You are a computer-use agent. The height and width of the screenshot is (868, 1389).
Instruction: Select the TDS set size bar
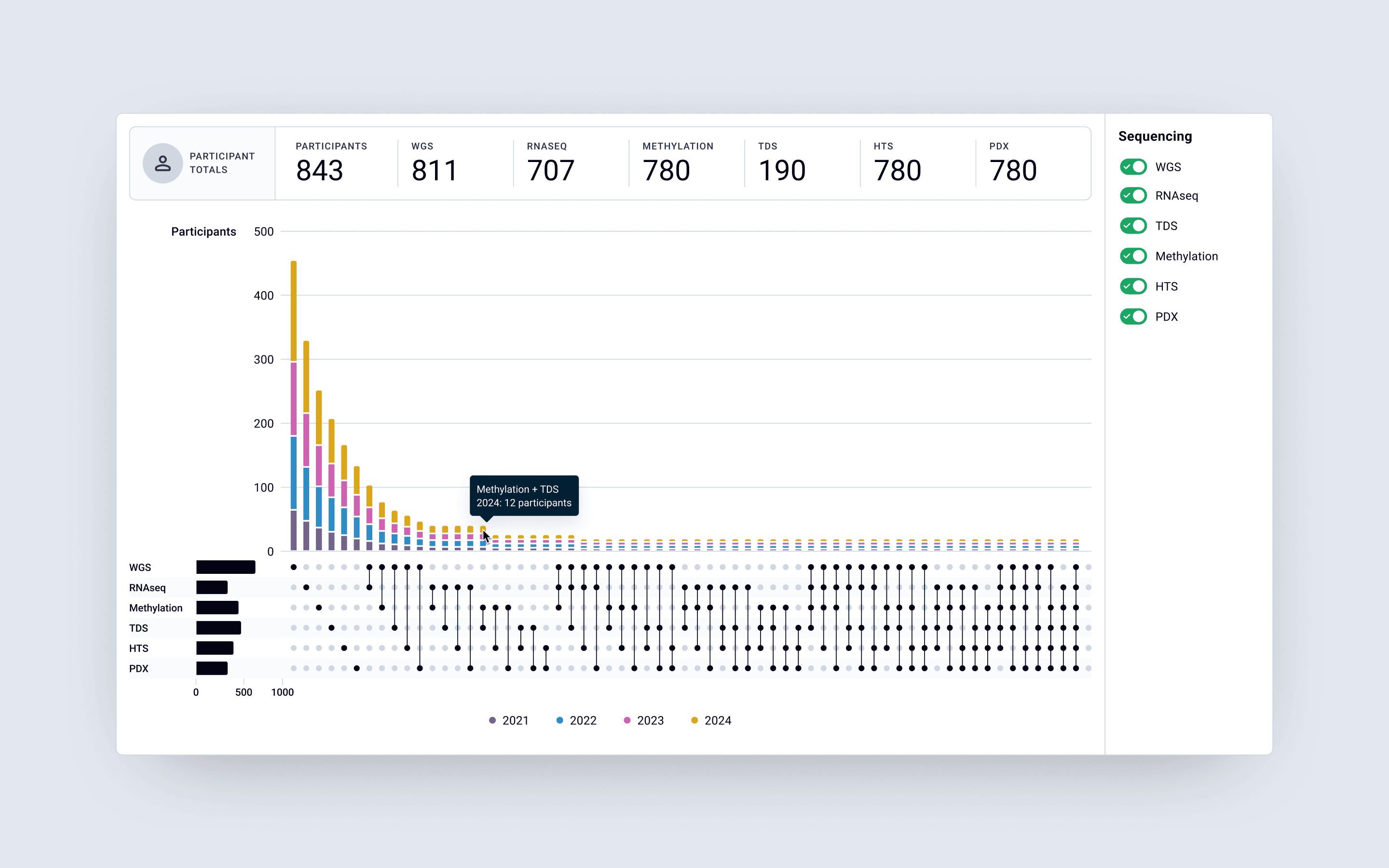coord(218,628)
